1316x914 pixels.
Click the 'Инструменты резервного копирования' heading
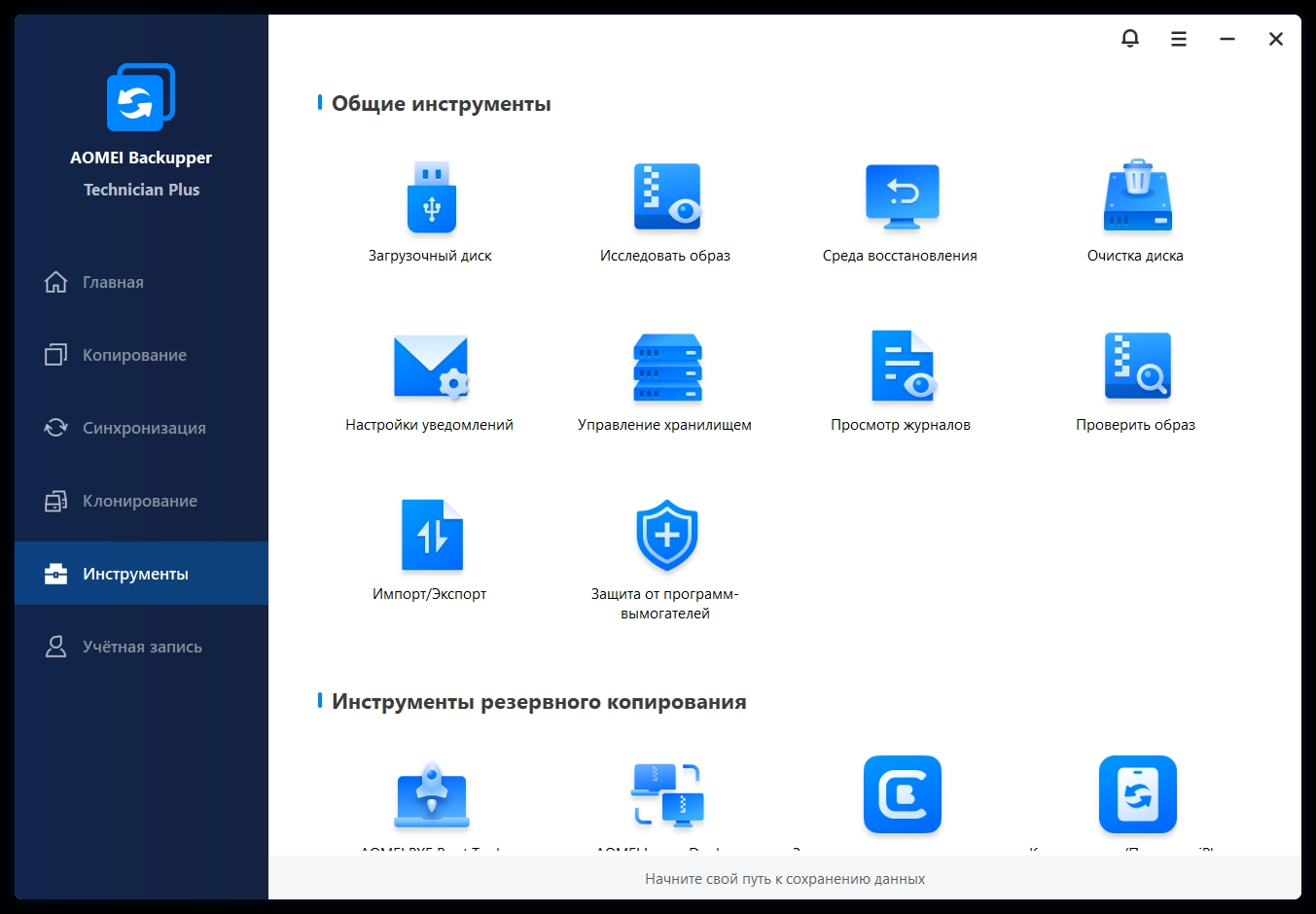(539, 702)
